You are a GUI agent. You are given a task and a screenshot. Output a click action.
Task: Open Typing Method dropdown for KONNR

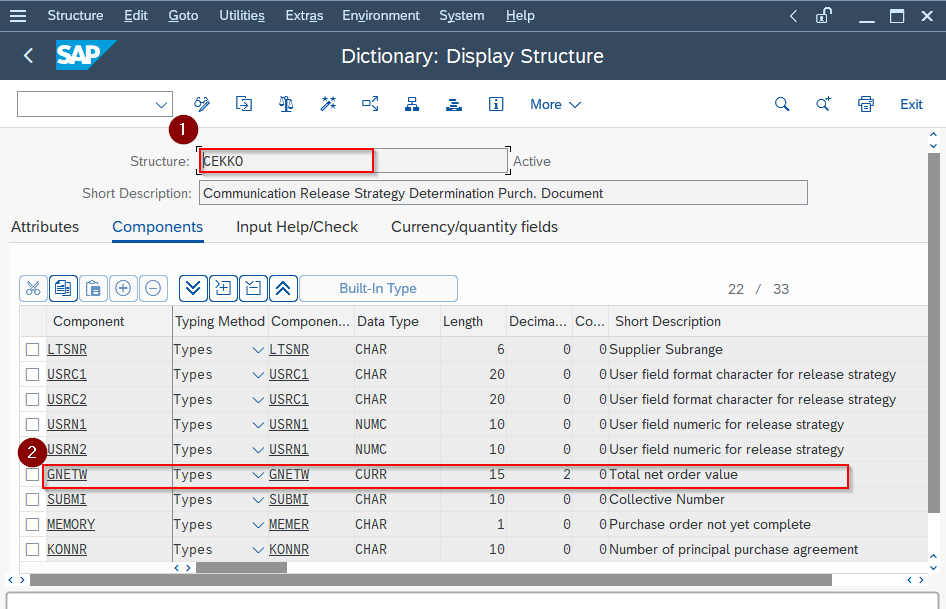pos(258,550)
